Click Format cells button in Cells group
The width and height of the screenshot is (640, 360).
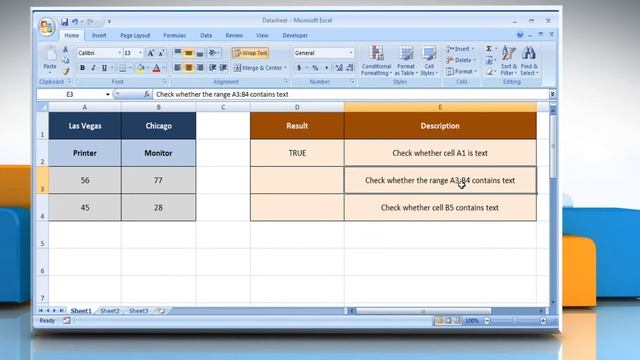pos(461,71)
